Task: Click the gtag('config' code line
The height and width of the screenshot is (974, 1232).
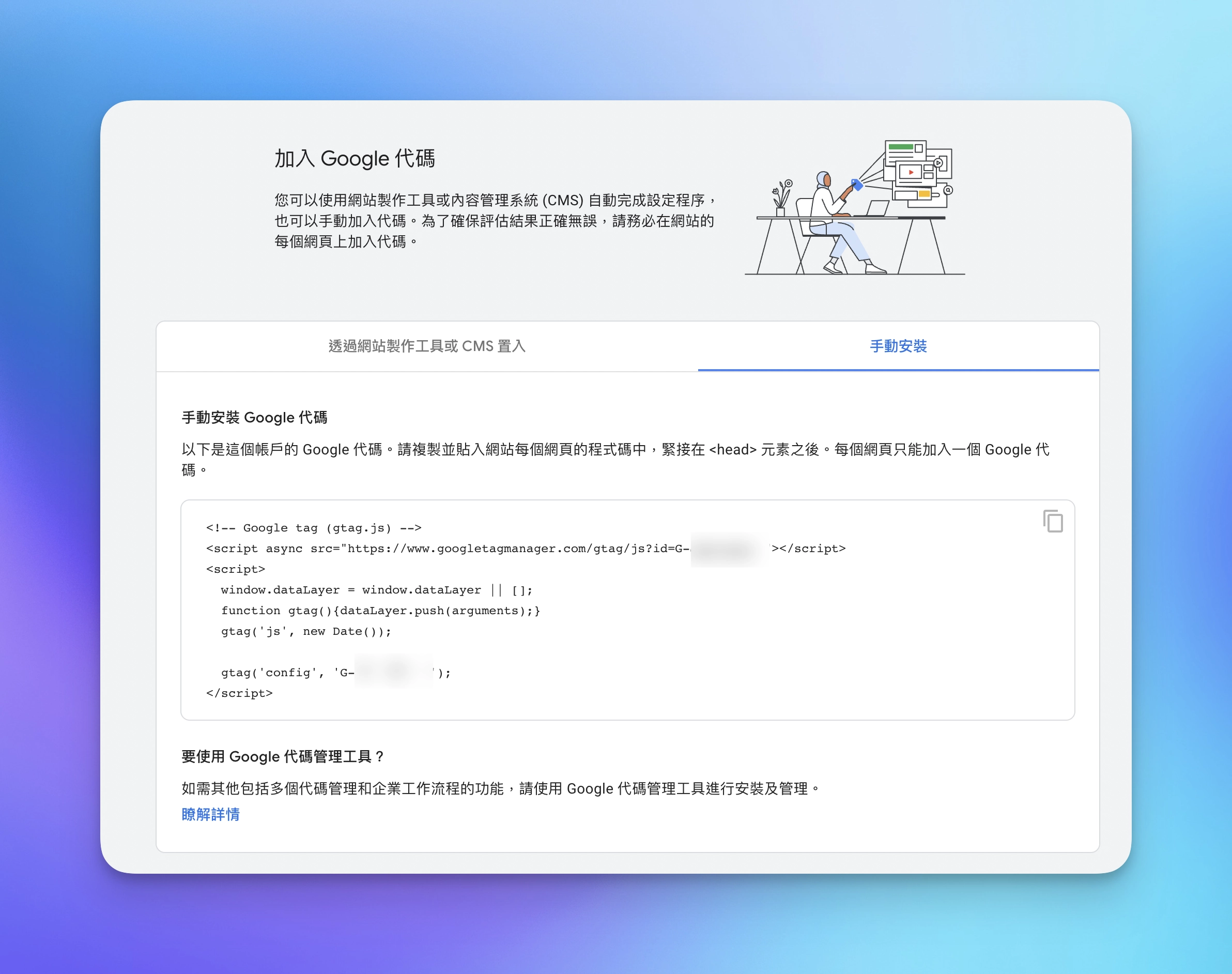Action: (x=336, y=673)
